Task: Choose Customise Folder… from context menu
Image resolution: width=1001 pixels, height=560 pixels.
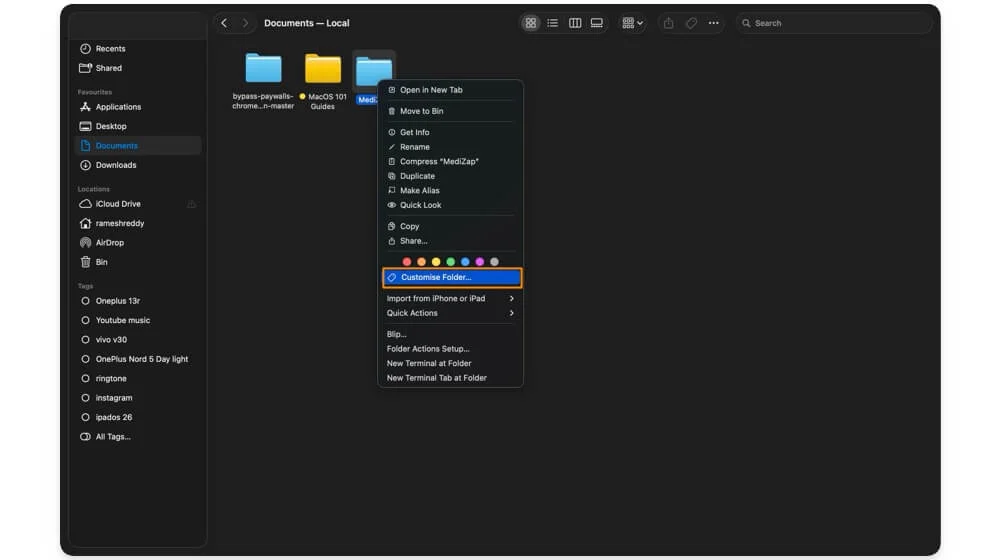Action: [x=450, y=277]
